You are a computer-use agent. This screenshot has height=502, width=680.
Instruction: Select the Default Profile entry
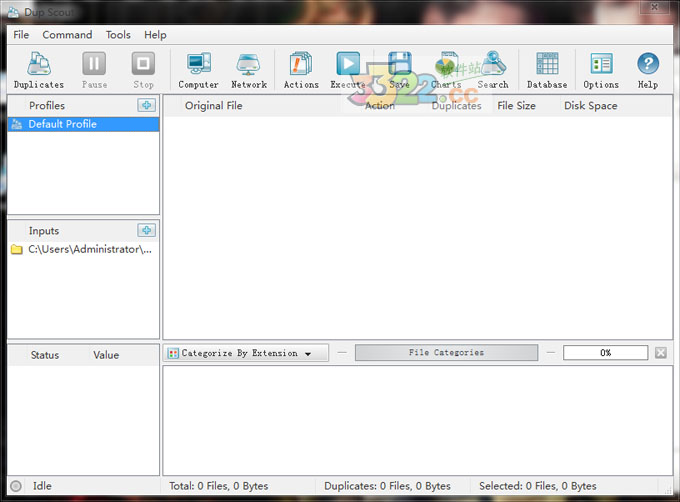pos(83,124)
